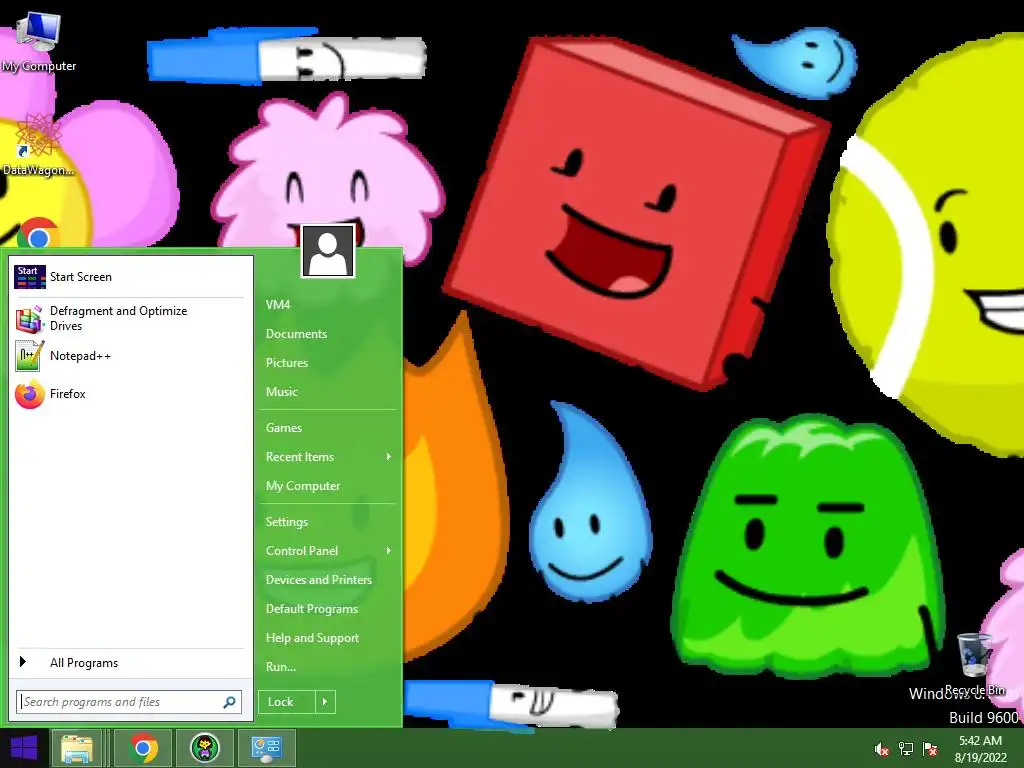Click the Action Center flag icon
This screenshot has height=768, width=1024.
[x=930, y=749]
